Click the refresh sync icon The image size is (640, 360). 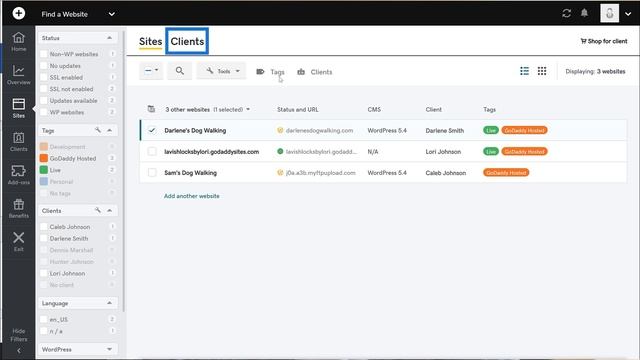(566, 13)
